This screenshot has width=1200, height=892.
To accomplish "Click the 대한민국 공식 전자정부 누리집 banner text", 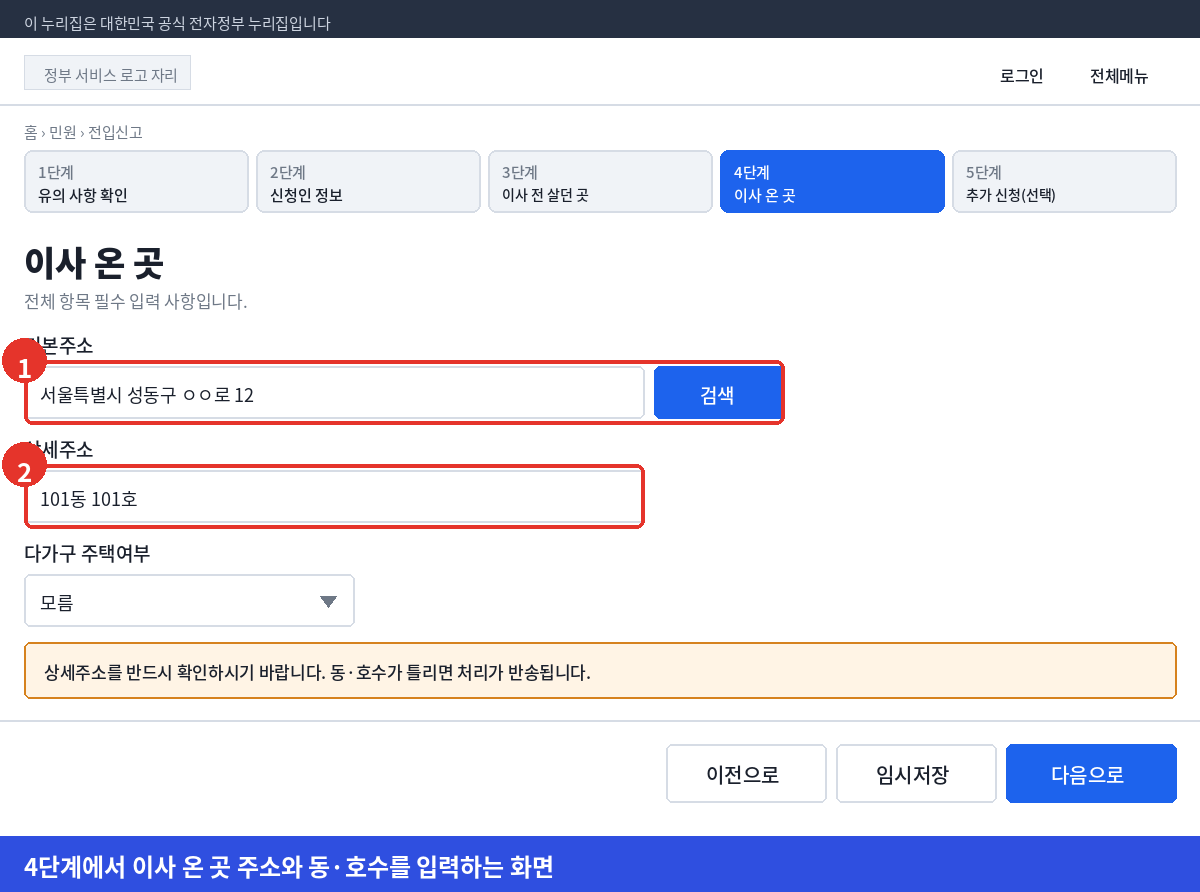I will point(177,23).
